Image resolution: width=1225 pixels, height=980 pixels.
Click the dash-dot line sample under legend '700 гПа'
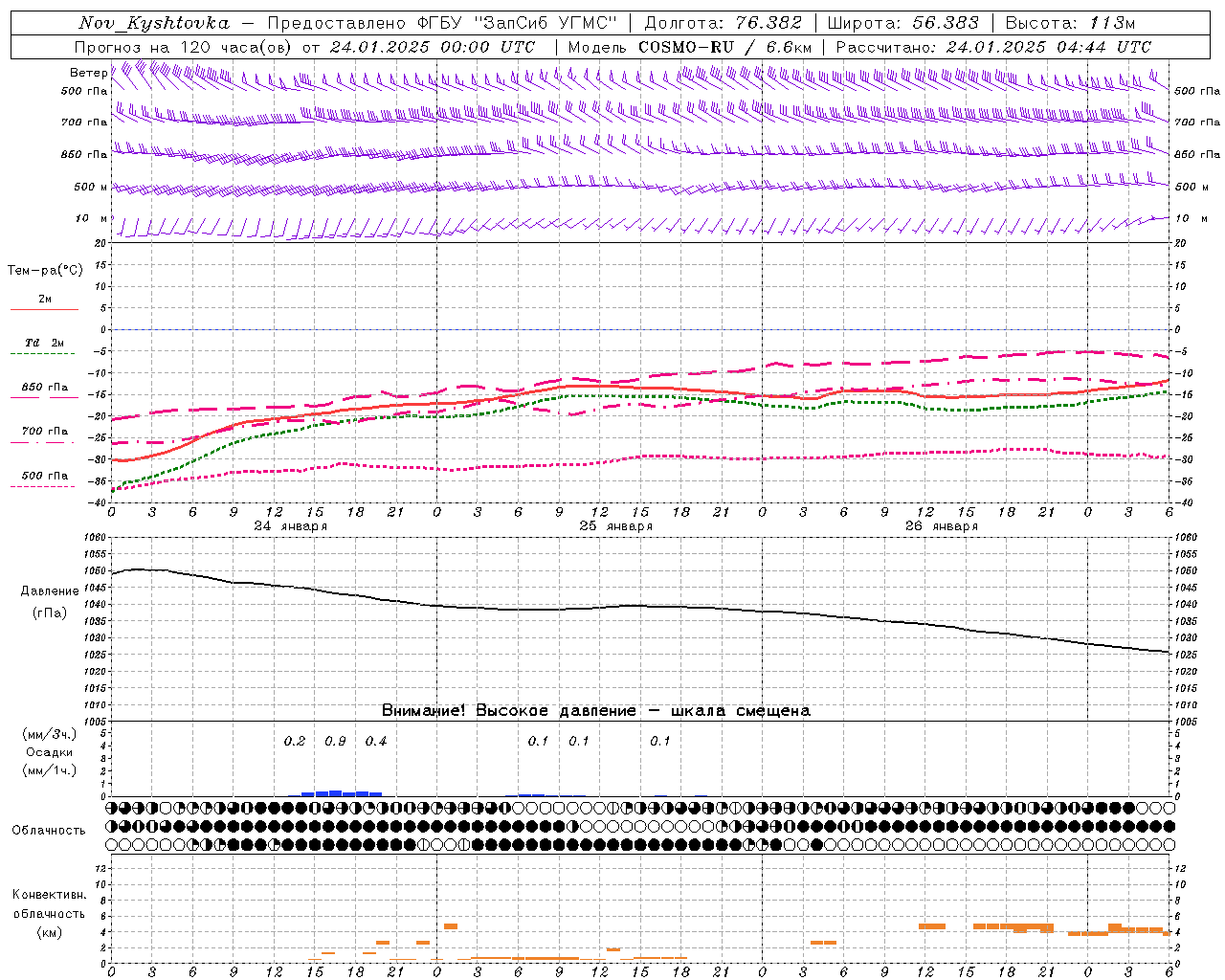44,442
